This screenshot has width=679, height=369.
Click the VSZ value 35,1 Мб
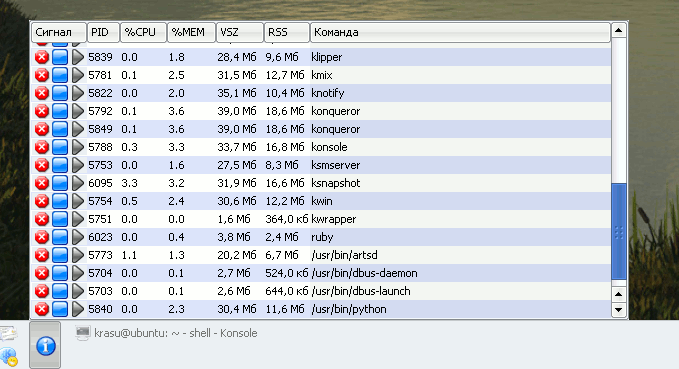click(237, 94)
